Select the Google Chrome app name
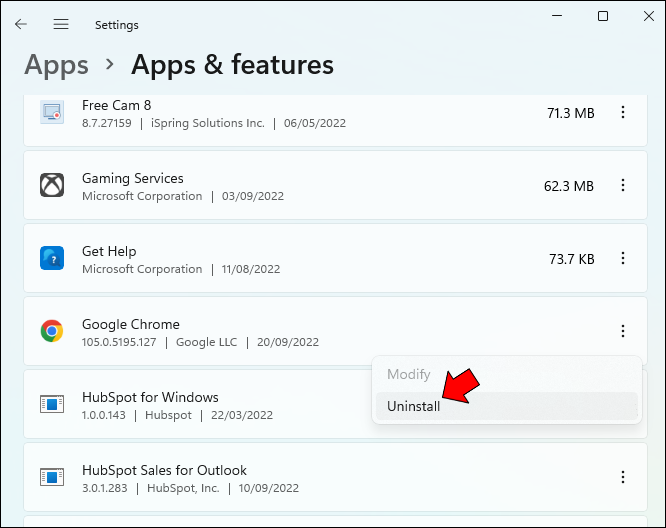The width and height of the screenshot is (666, 528). click(131, 325)
